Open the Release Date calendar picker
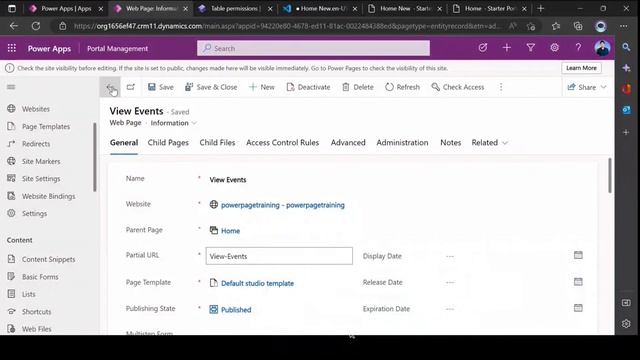 pos(578,282)
